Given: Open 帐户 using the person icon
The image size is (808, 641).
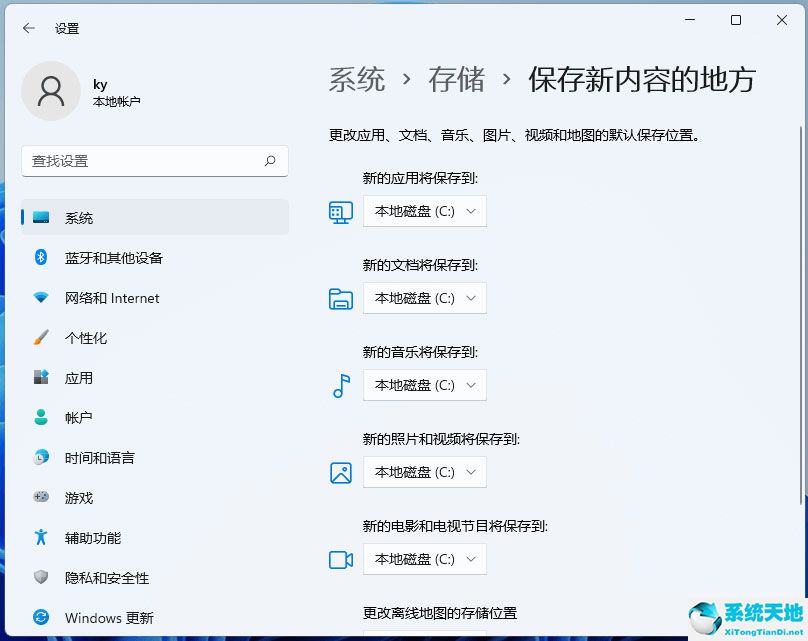Looking at the screenshot, I should [41, 418].
